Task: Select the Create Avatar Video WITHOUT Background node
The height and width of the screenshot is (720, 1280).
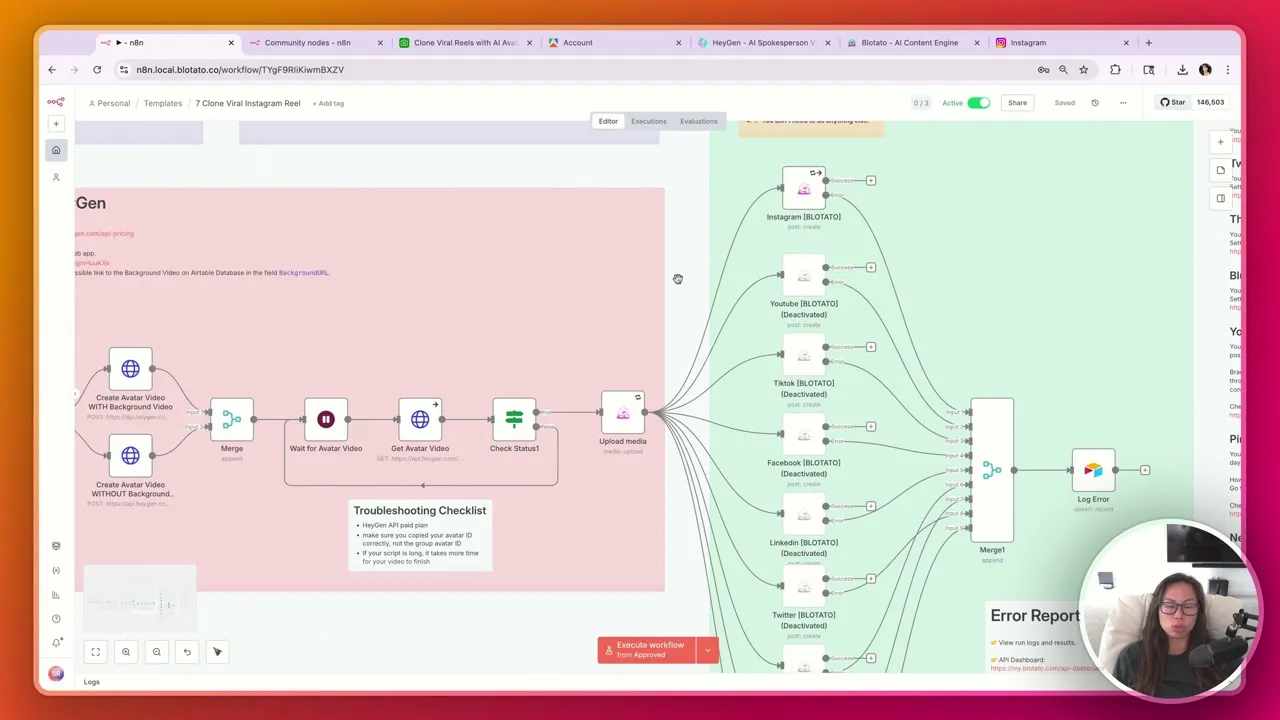Action: pyautogui.click(x=130, y=456)
